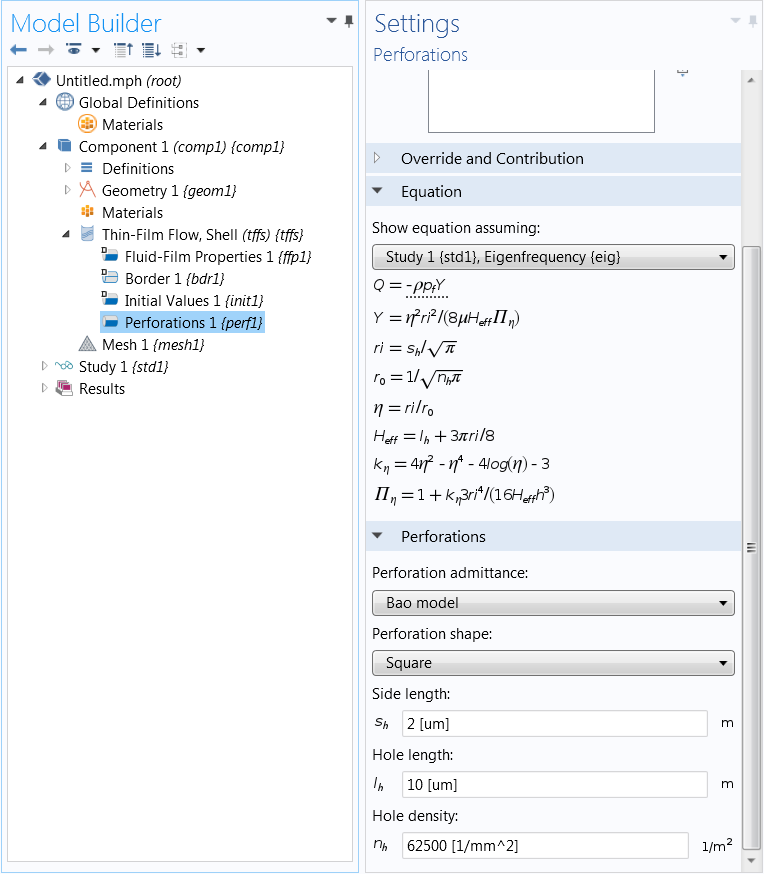Collapse the Thin-Film Flow, Shell node

[x=66, y=235]
